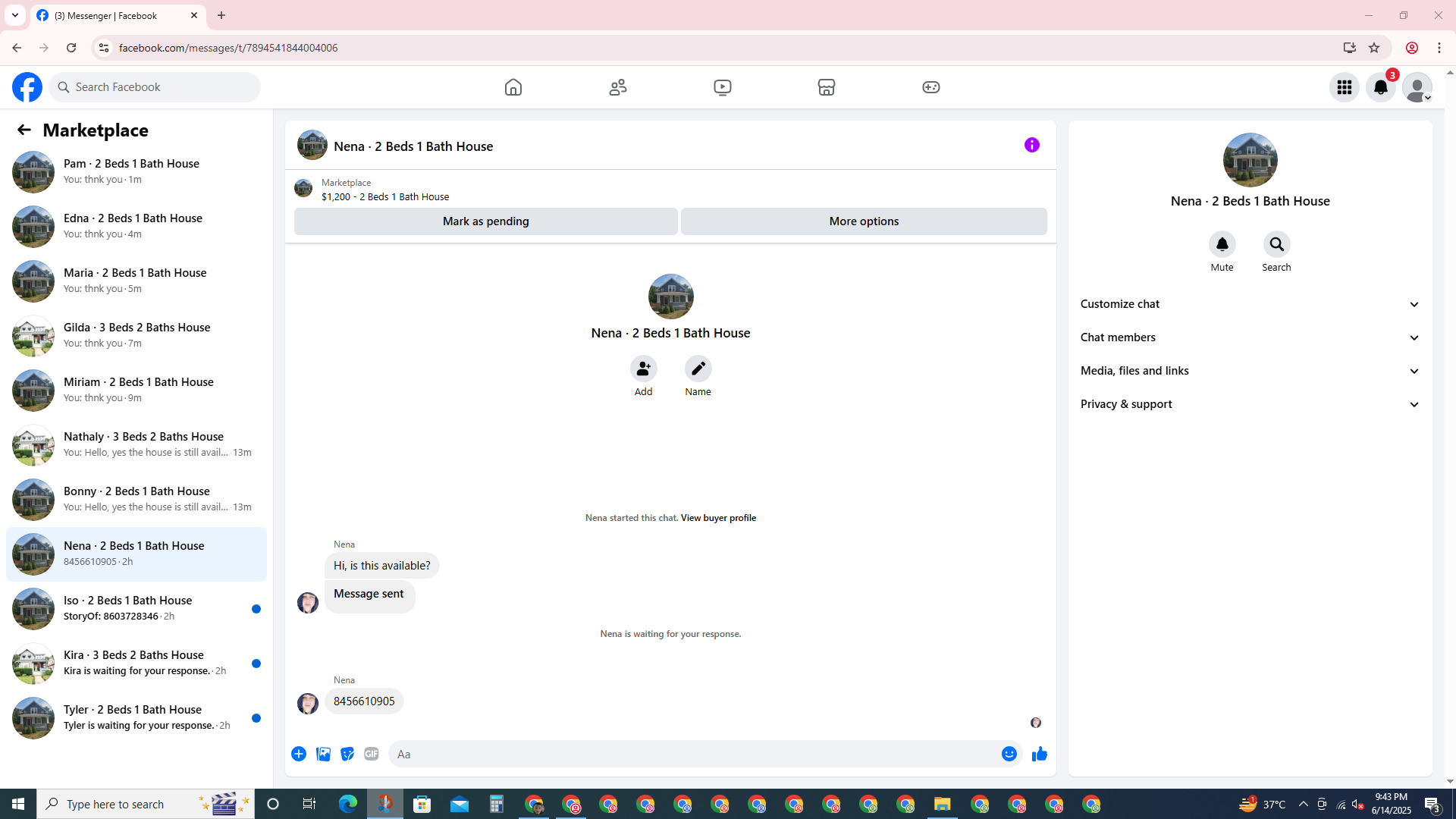Click the Nena chat header title
The image size is (1456, 819).
[x=413, y=146]
